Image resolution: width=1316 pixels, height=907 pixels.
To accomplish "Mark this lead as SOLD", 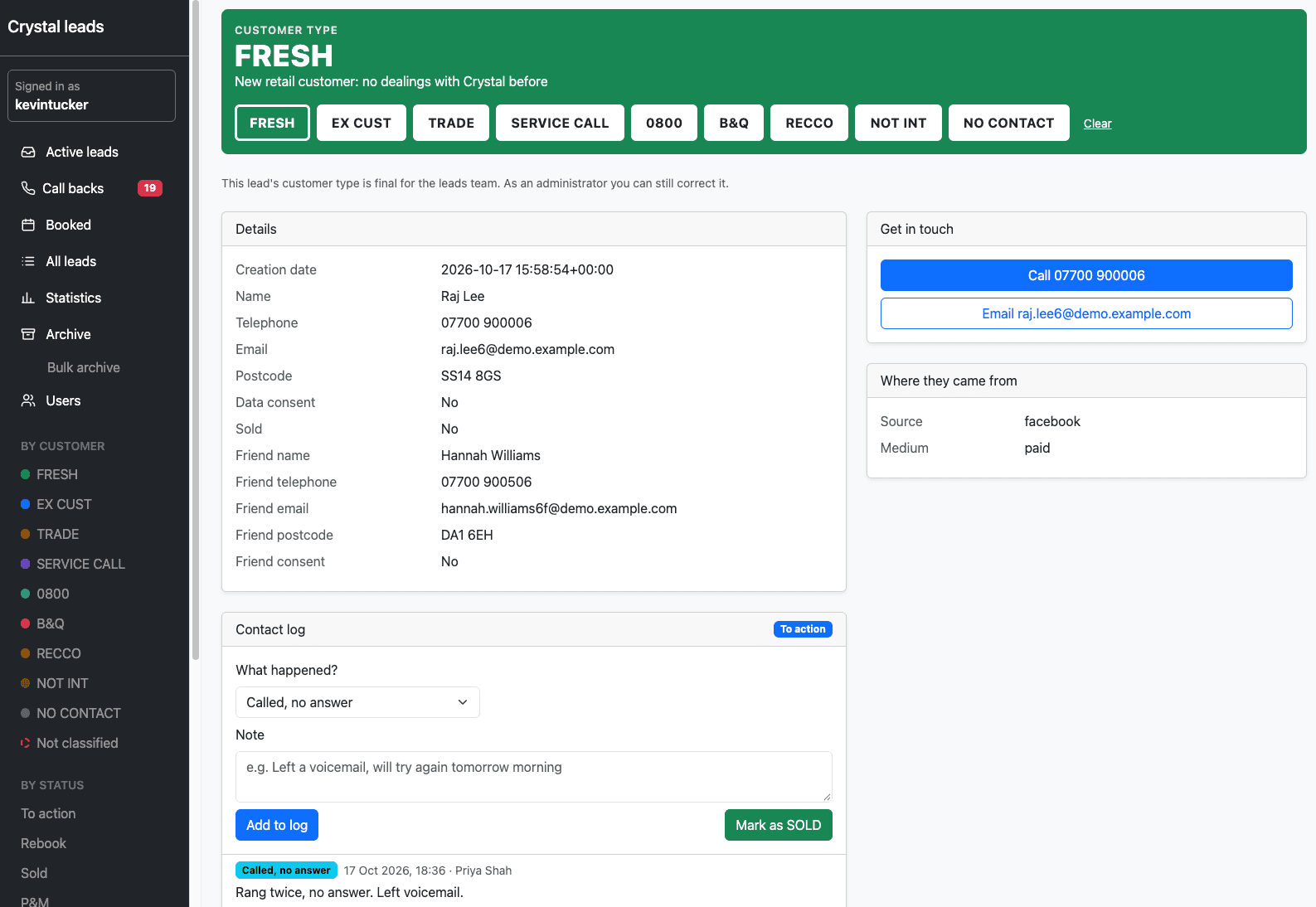I will click(778, 825).
